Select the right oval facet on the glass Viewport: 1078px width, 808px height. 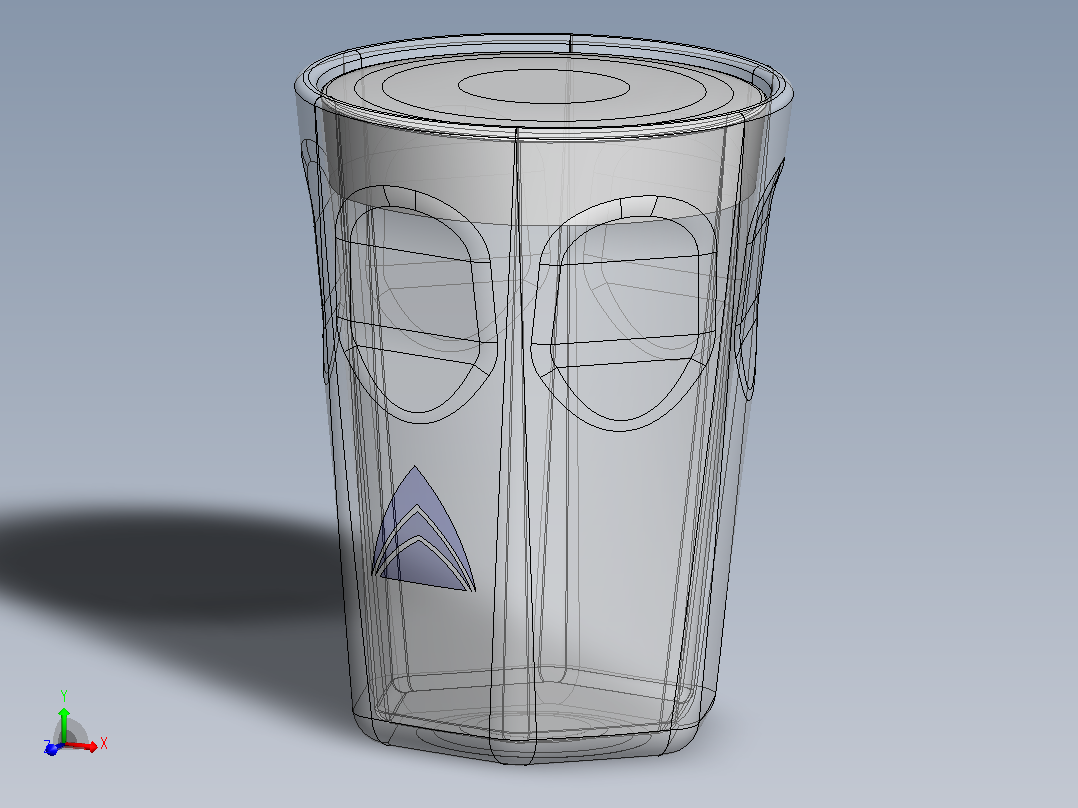[x=624, y=313]
